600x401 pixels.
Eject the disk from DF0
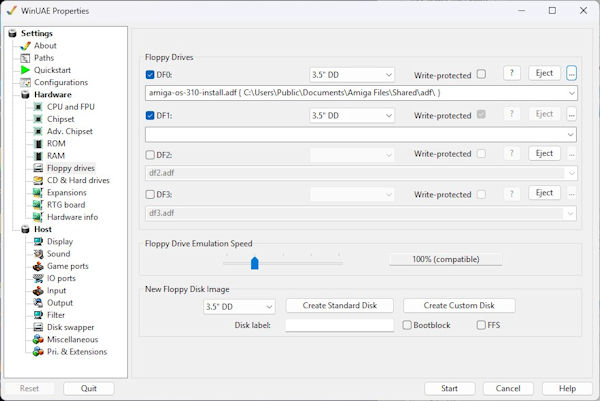click(x=544, y=73)
